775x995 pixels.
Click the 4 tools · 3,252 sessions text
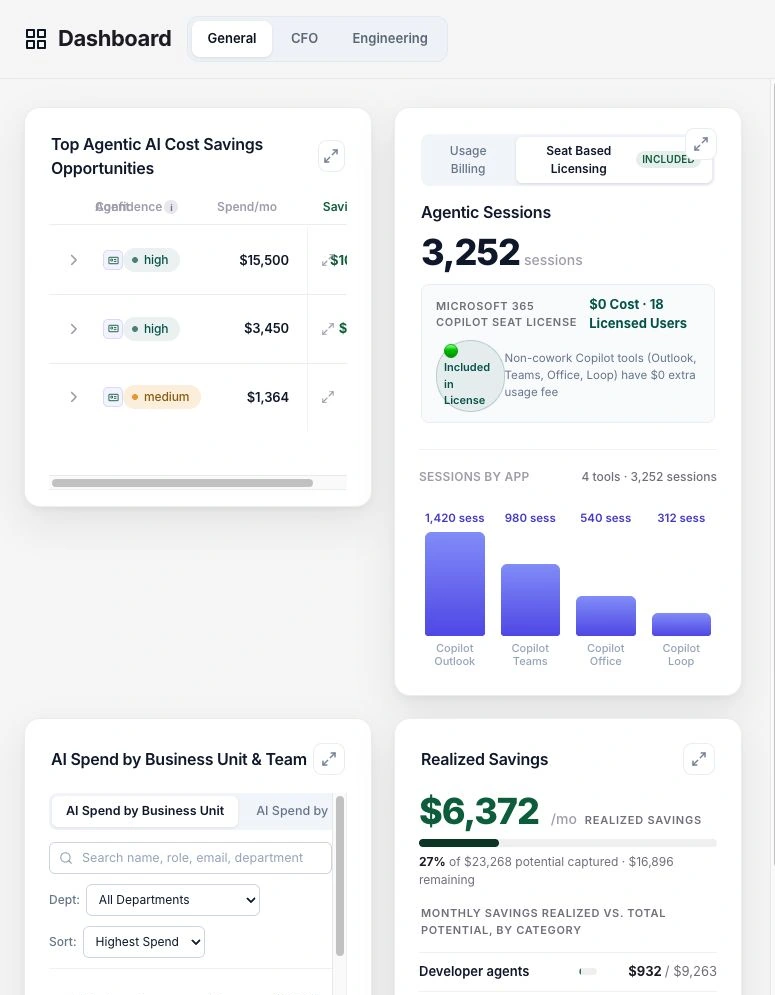pos(649,477)
